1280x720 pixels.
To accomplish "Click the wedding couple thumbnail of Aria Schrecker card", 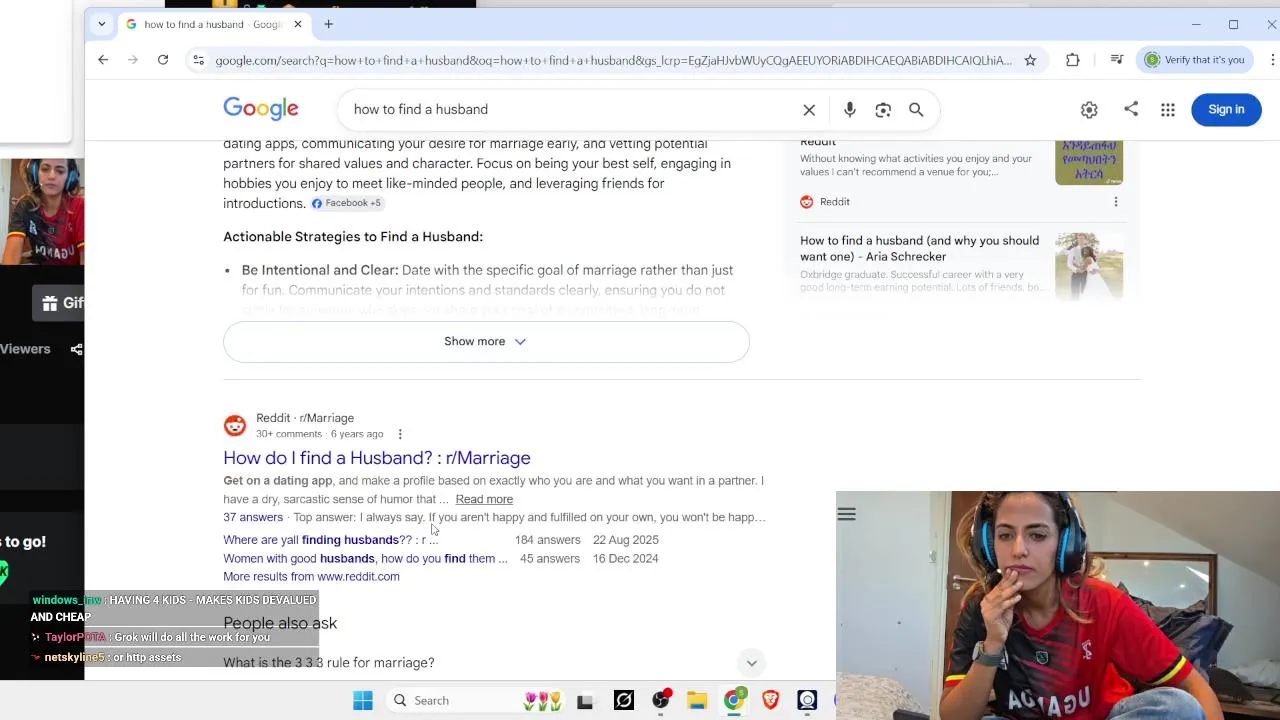I will [x=1089, y=266].
